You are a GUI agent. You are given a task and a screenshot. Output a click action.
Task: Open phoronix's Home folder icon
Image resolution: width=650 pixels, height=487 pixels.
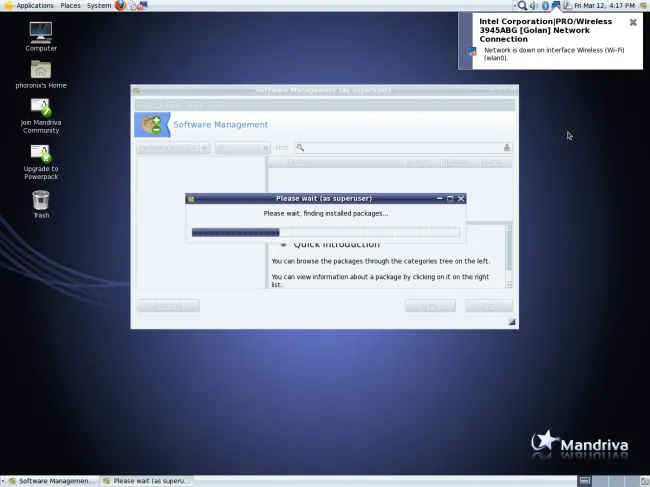click(41, 74)
